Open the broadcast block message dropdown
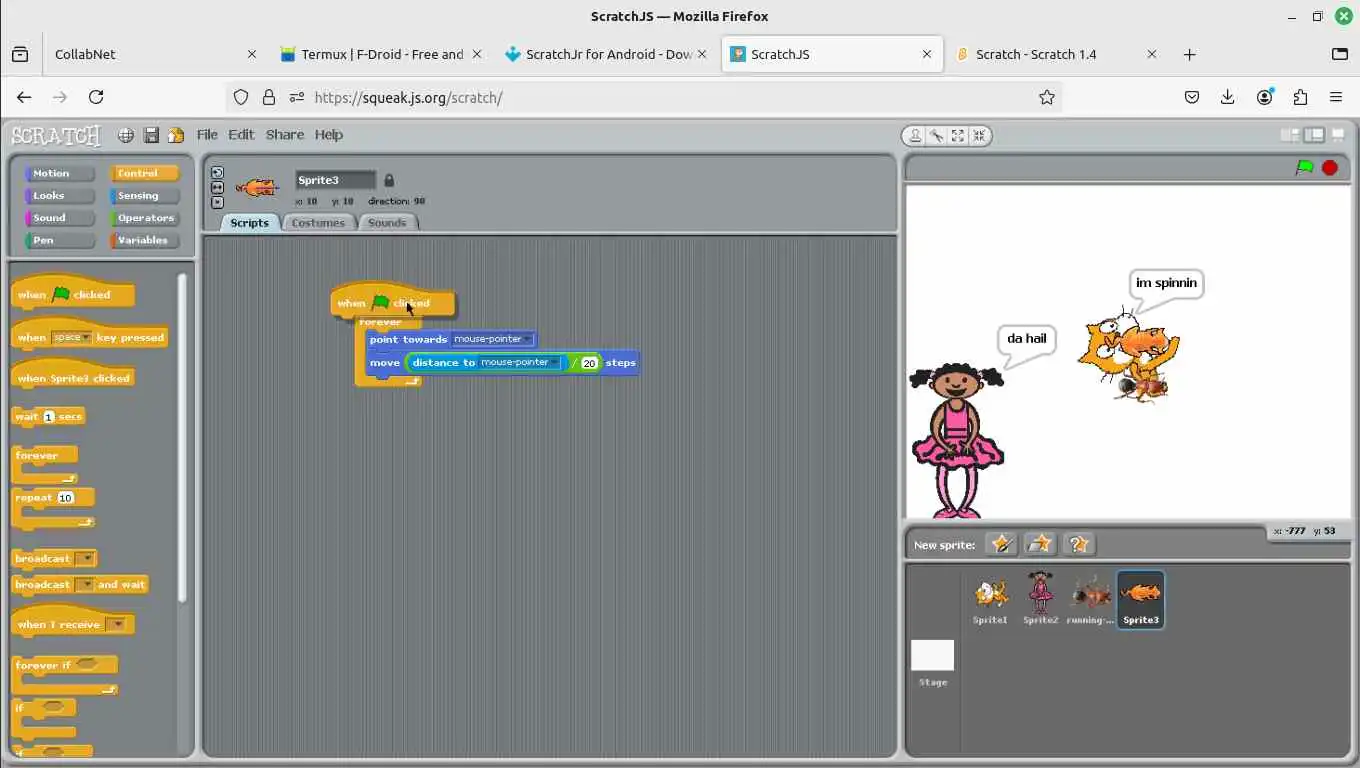 pyautogui.click(x=85, y=559)
